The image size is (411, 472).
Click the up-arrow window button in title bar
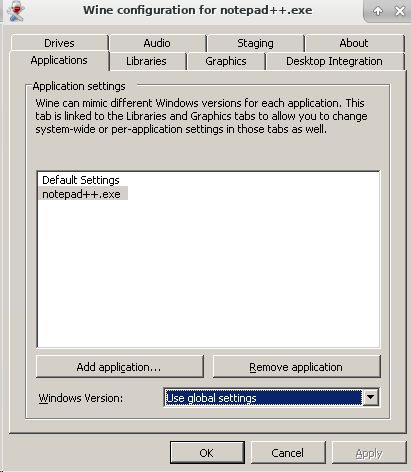coord(378,11)
